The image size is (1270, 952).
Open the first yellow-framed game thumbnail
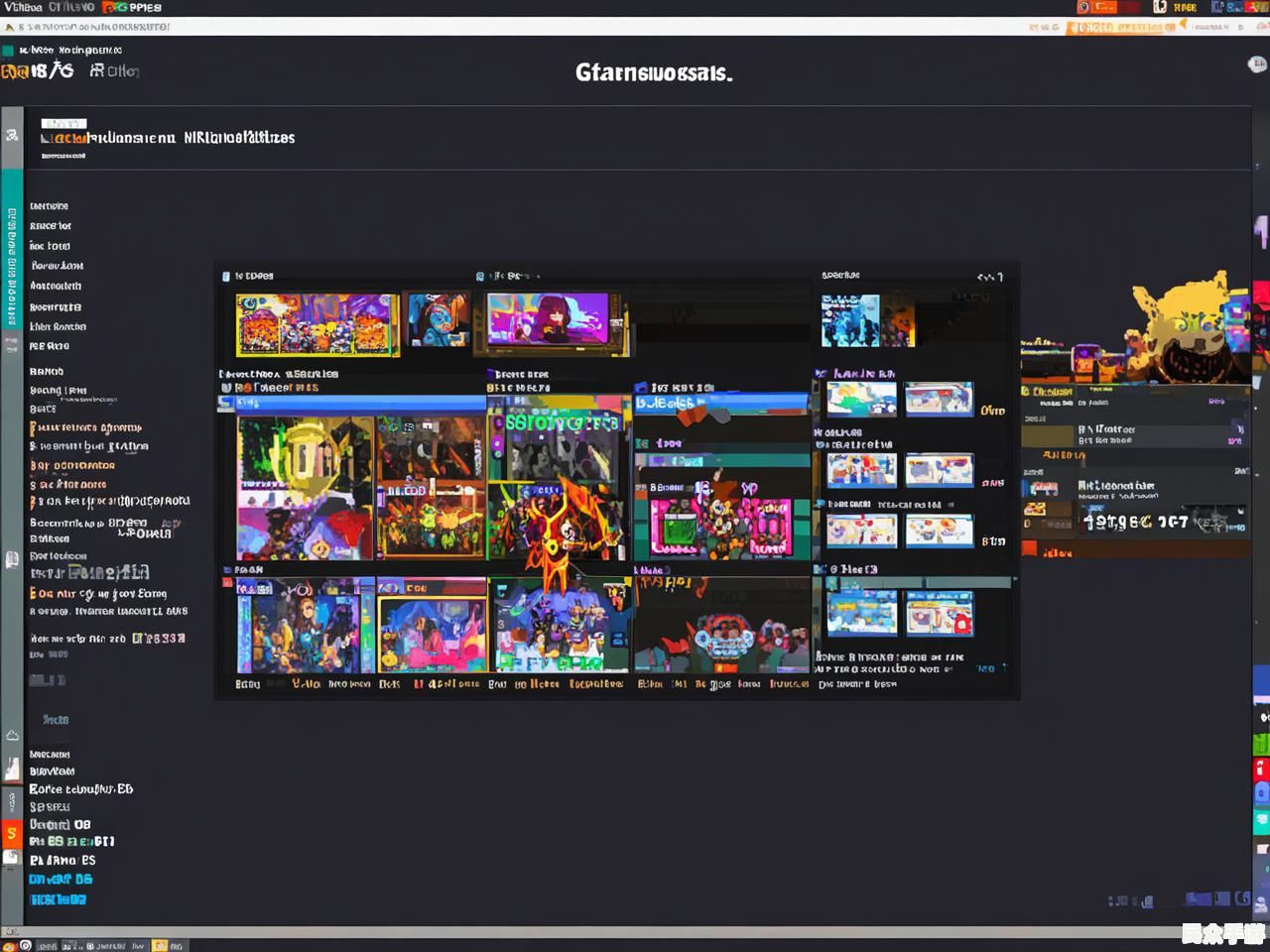tap(317, 324)
